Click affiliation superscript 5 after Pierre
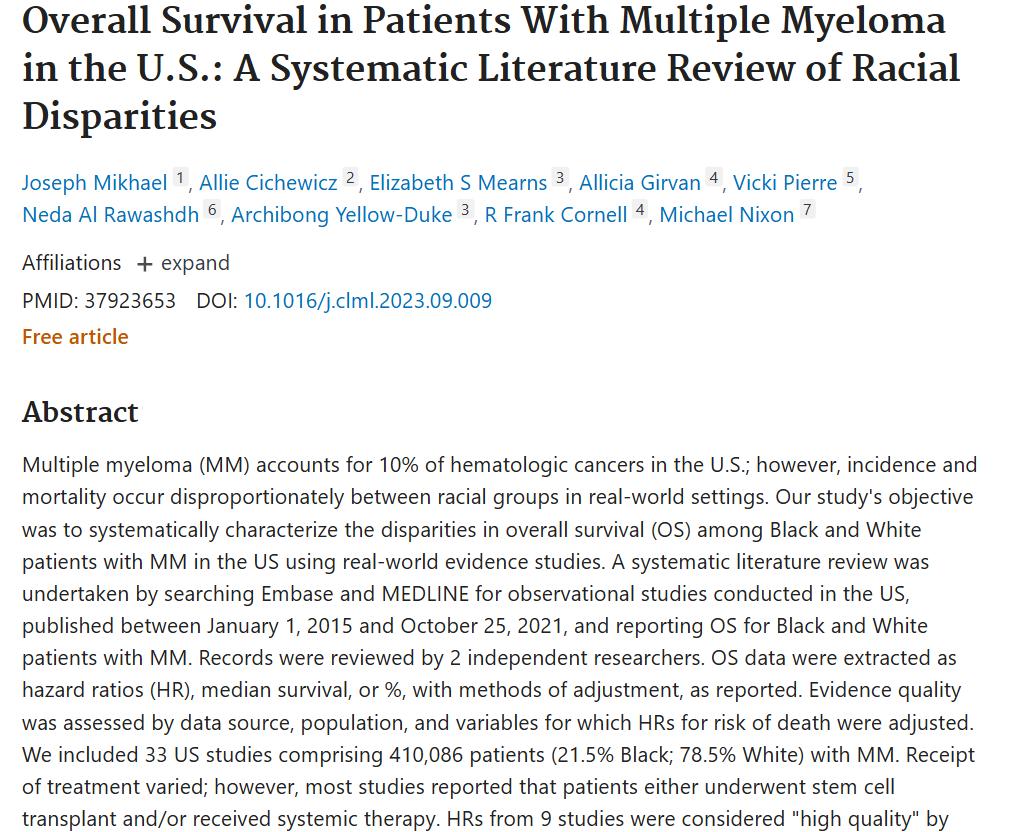Image resolution: width=1031 pixels, height=832 pixels. click(850, 178)
